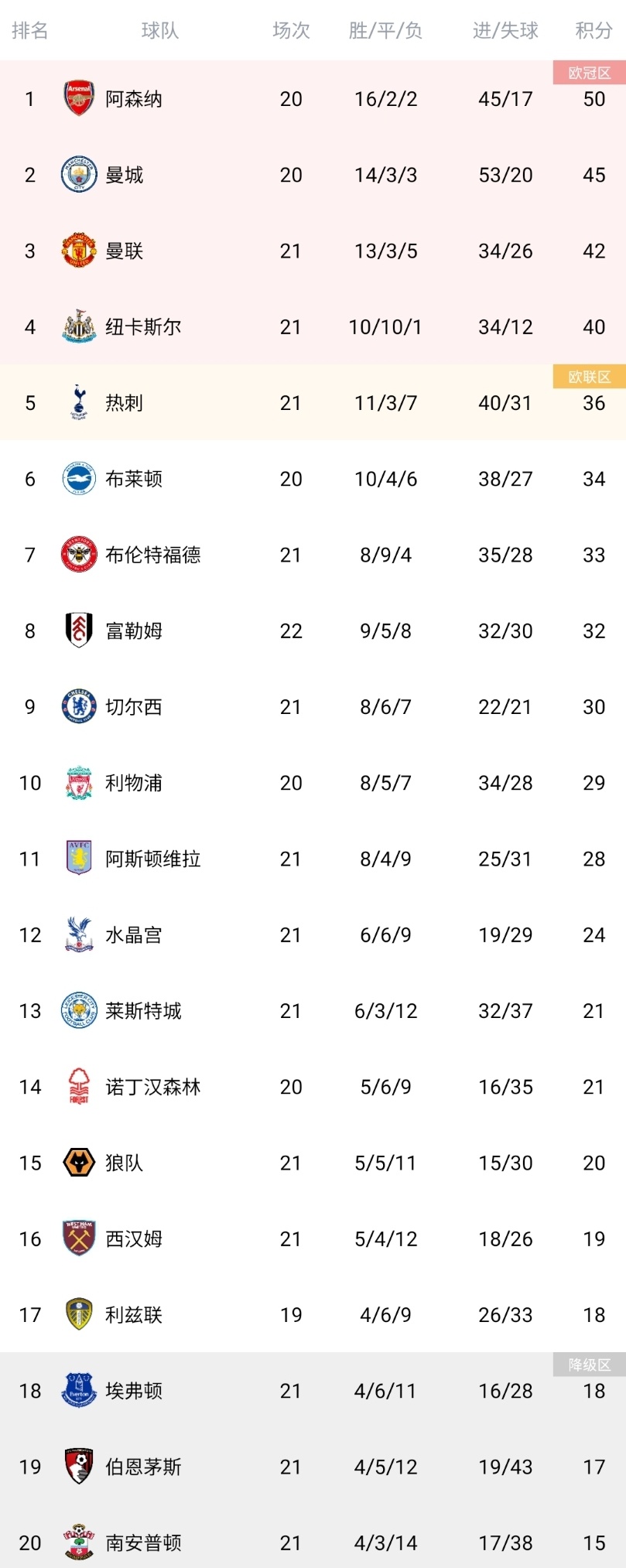Click the Brighton seagull badge
Screen dimensions: 626x1568
click(78, 479)
